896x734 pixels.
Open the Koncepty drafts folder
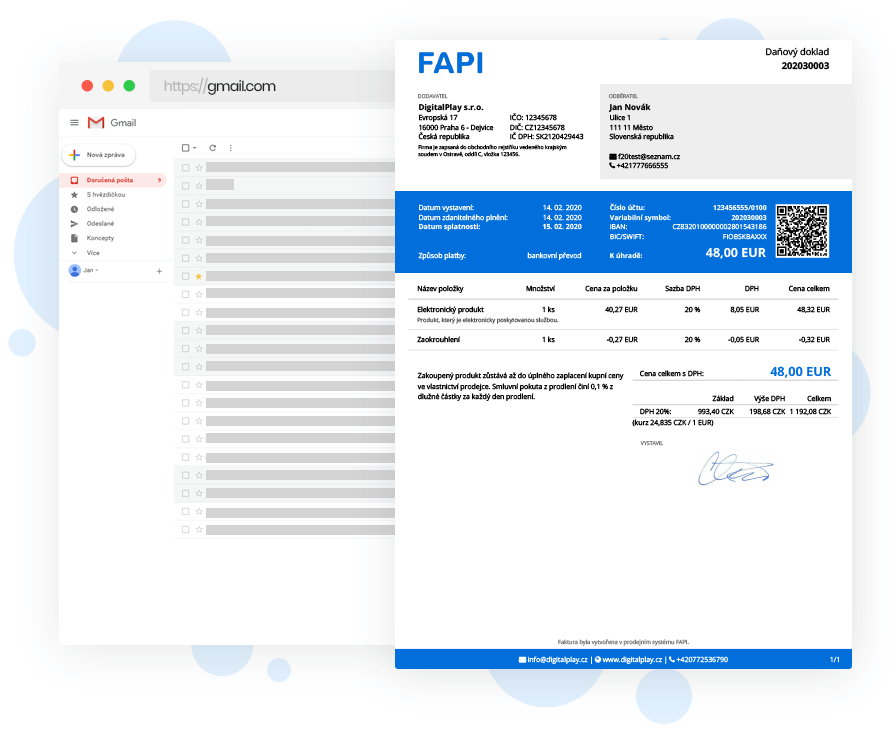point(101,238)
